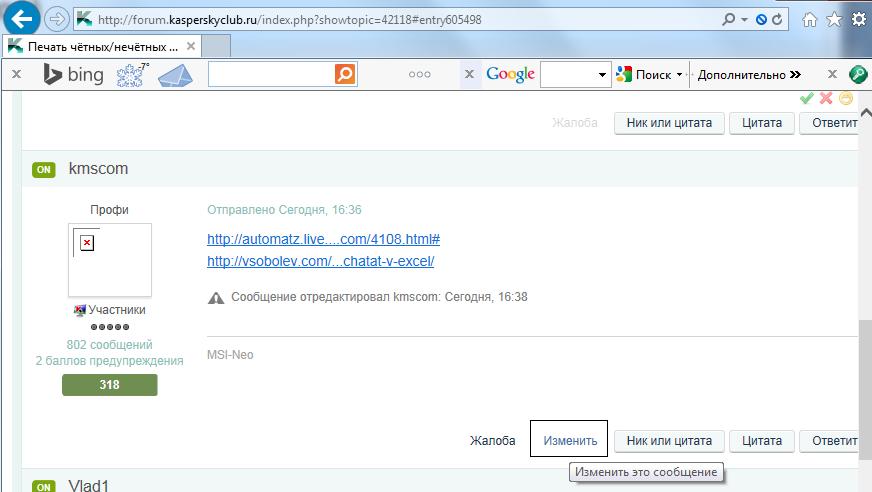Viewport: 872px width, 492px height.
Task: Click the Bing logo
Action: [73, 74]
